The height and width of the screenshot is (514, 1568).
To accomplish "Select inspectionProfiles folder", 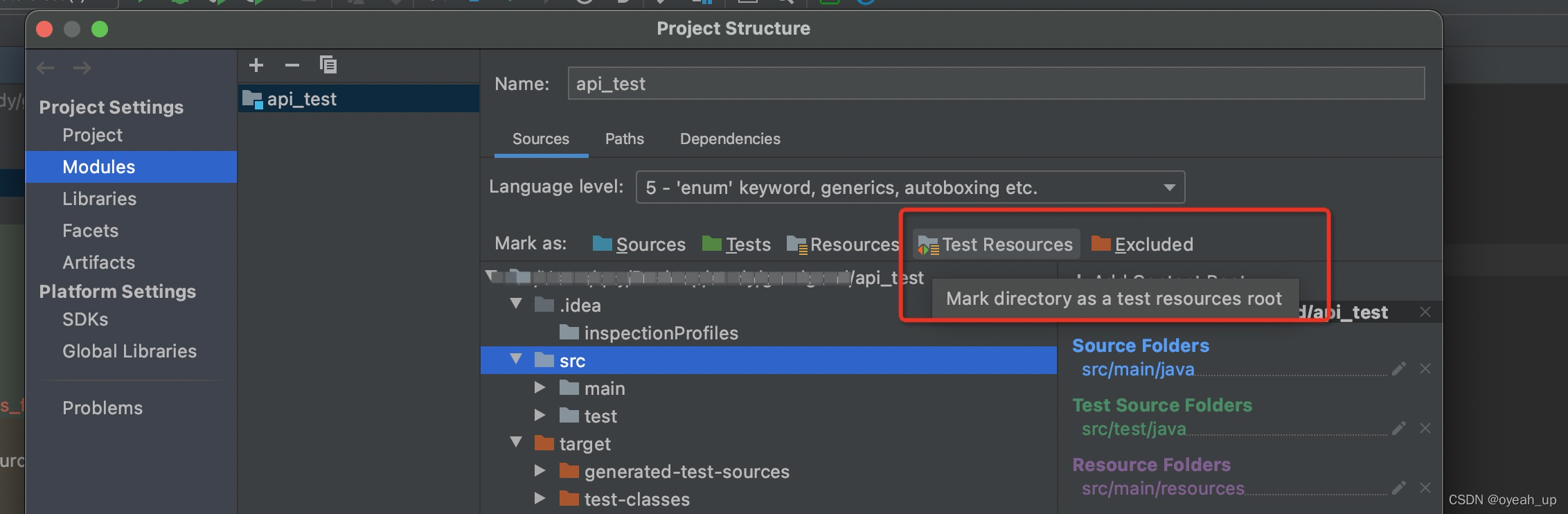I will point(769,333).
